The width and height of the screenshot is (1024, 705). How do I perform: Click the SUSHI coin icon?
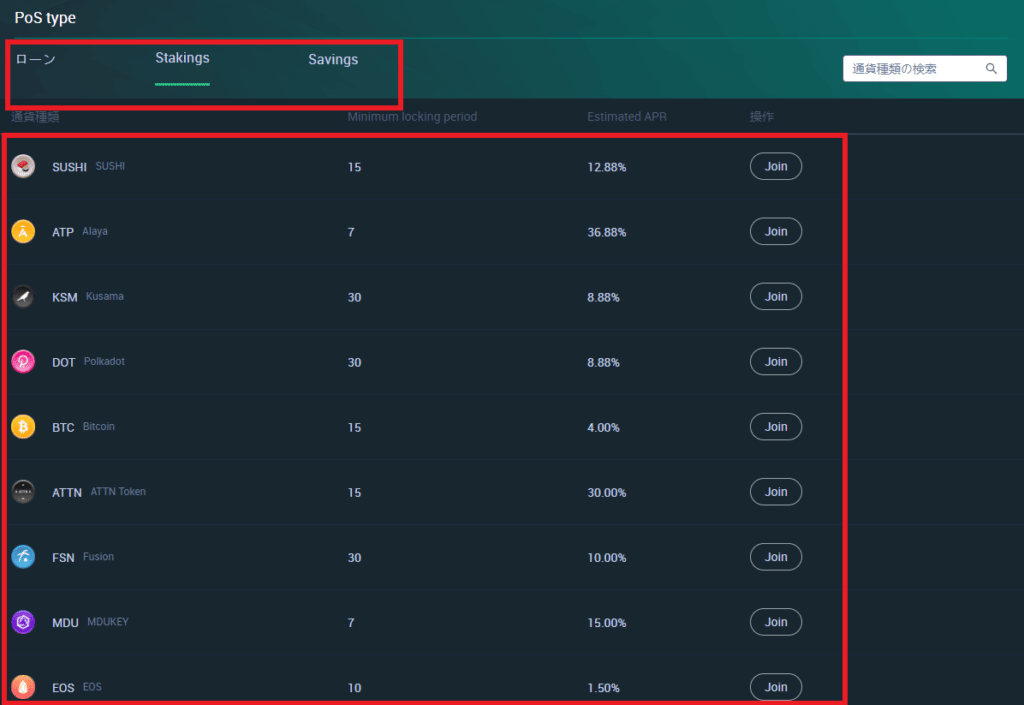pos(23,166)
